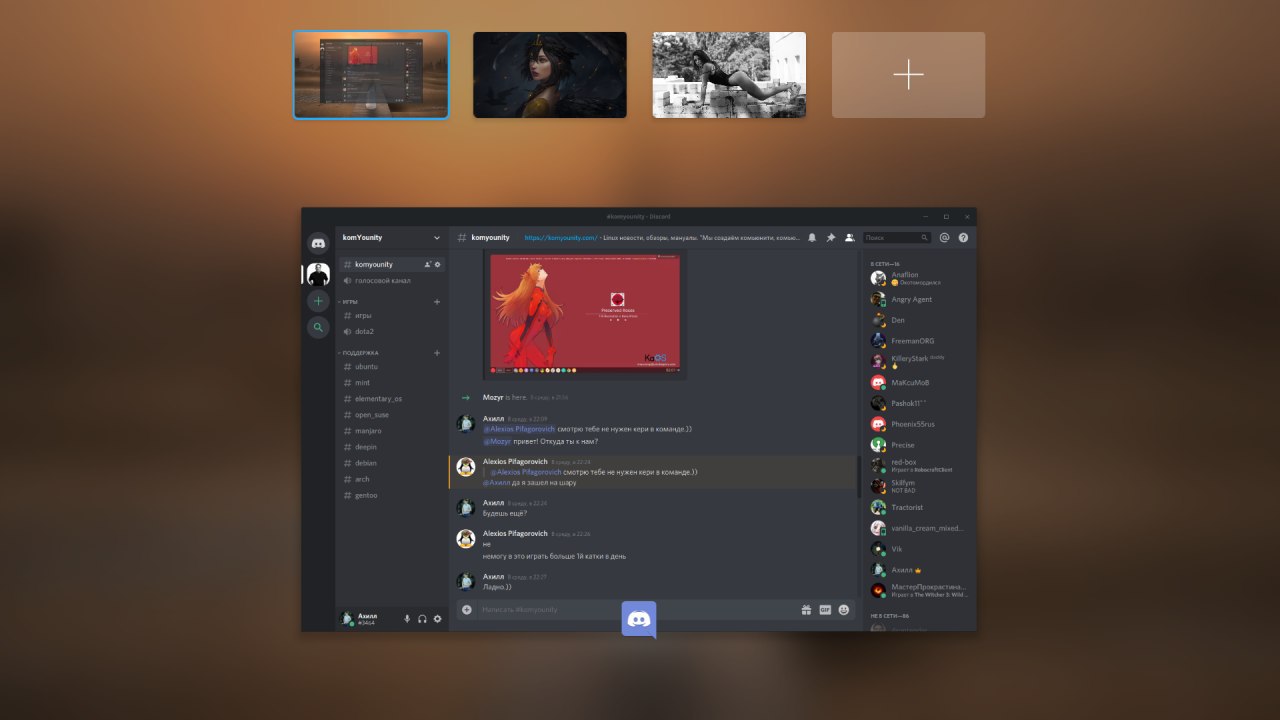This screenshot has height=720, width=1280.
Task: Open notification bell settings in the channel header
Action: (x=812, y=238)
